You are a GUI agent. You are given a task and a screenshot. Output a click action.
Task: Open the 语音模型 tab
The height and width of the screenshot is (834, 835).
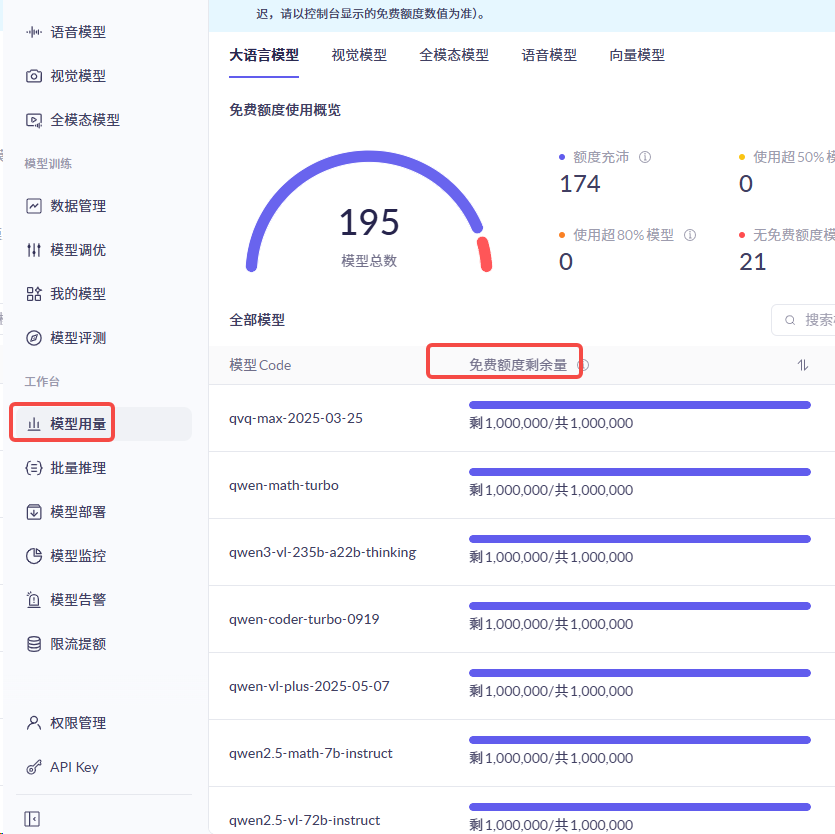click(x=549, y=55)
